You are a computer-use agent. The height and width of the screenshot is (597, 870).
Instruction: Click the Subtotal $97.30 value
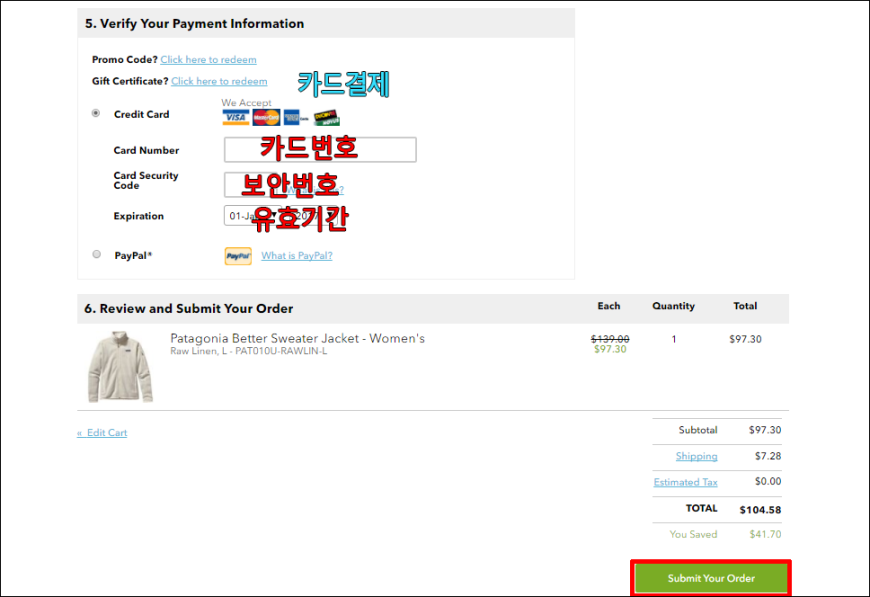pyautogui.click(x=765, y=430)
